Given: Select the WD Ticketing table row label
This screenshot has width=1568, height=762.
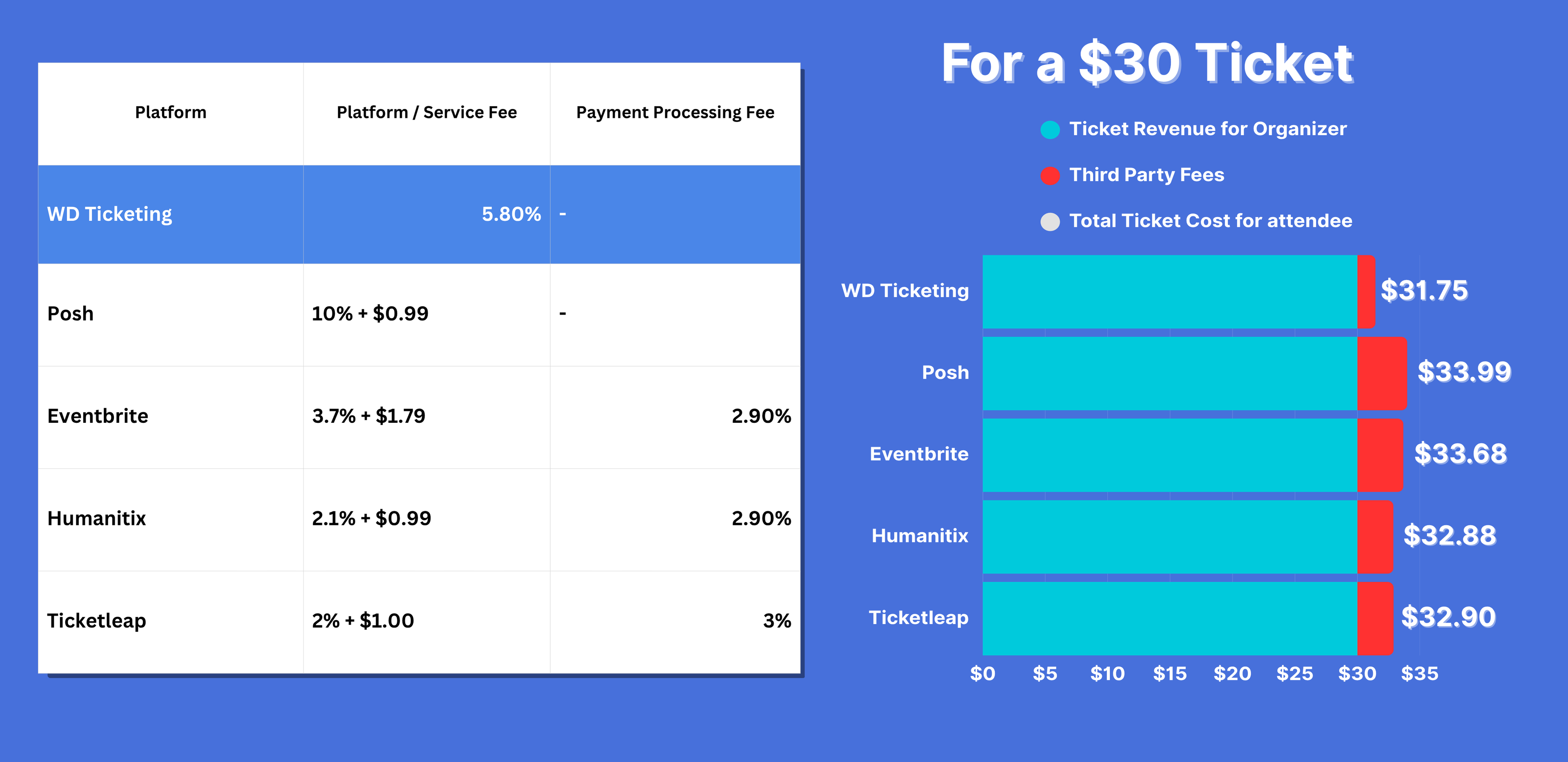Looking at the screenshot, I should (x=109, y=214).
